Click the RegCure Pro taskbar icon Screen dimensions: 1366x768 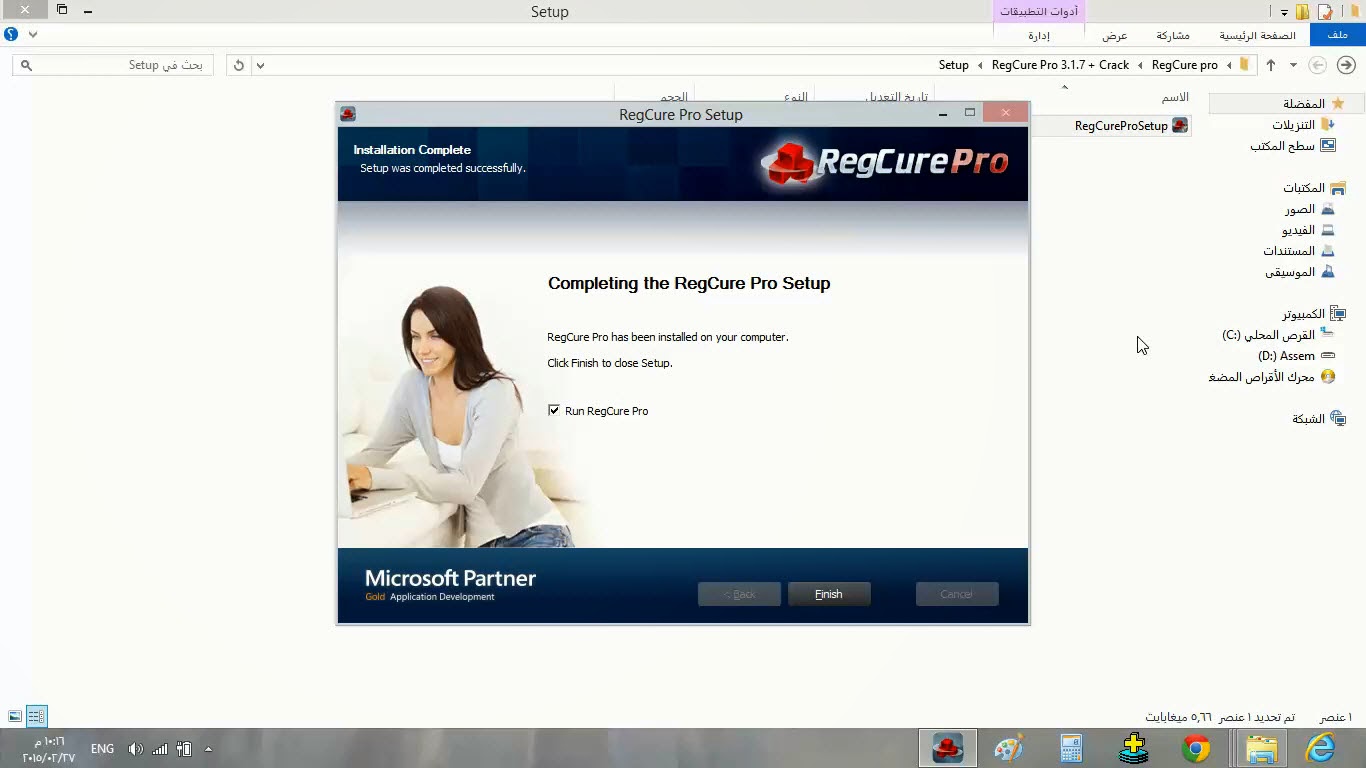pyautogui.click(x=947, y=748)
